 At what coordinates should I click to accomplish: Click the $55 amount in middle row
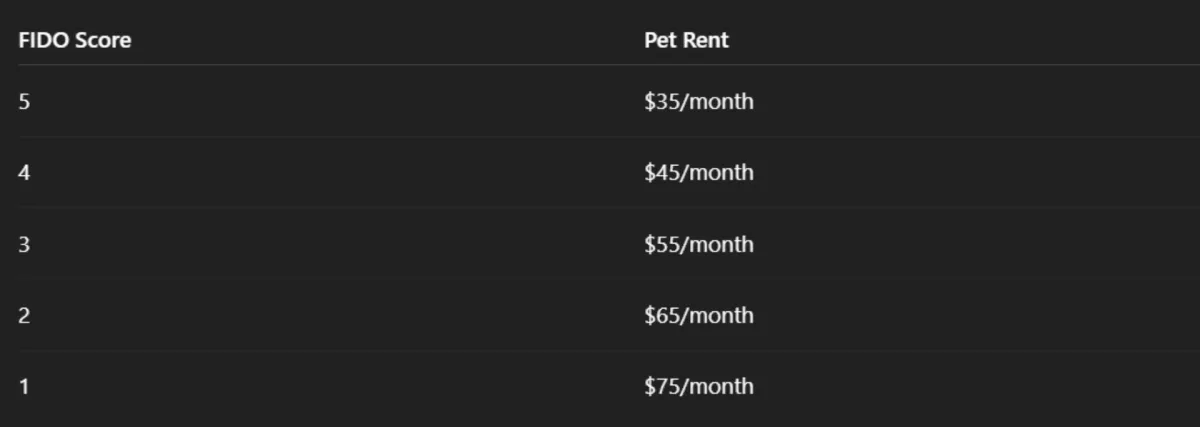[x=661, y=244]
